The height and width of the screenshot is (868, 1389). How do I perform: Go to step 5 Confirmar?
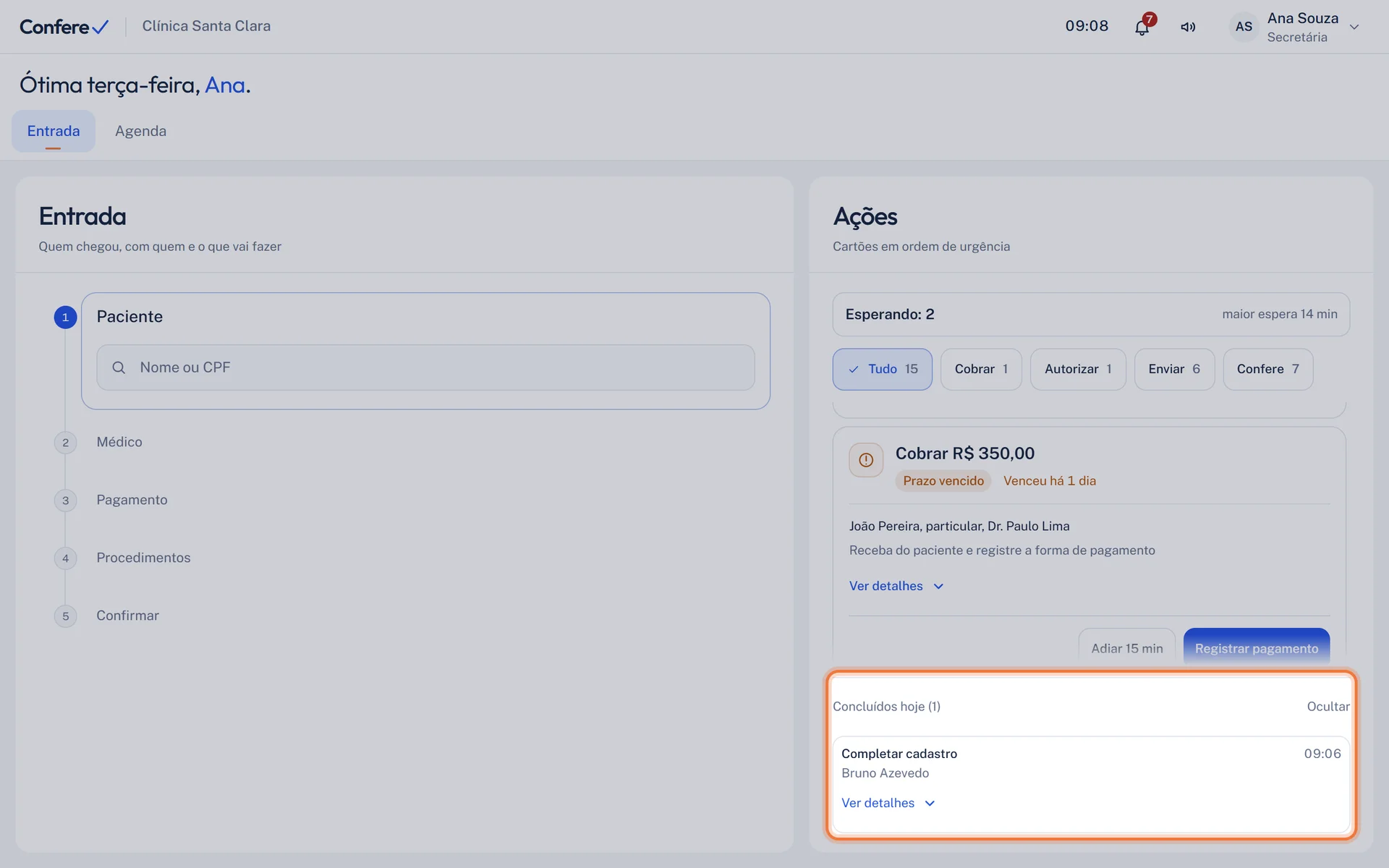tap(127, 616)
